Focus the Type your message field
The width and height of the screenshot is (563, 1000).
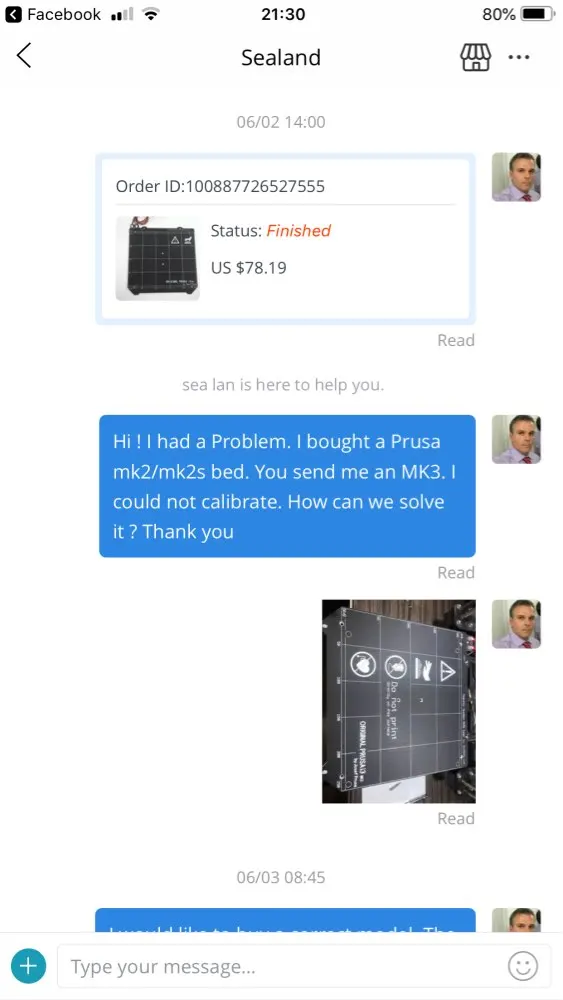tap(304, 967)
